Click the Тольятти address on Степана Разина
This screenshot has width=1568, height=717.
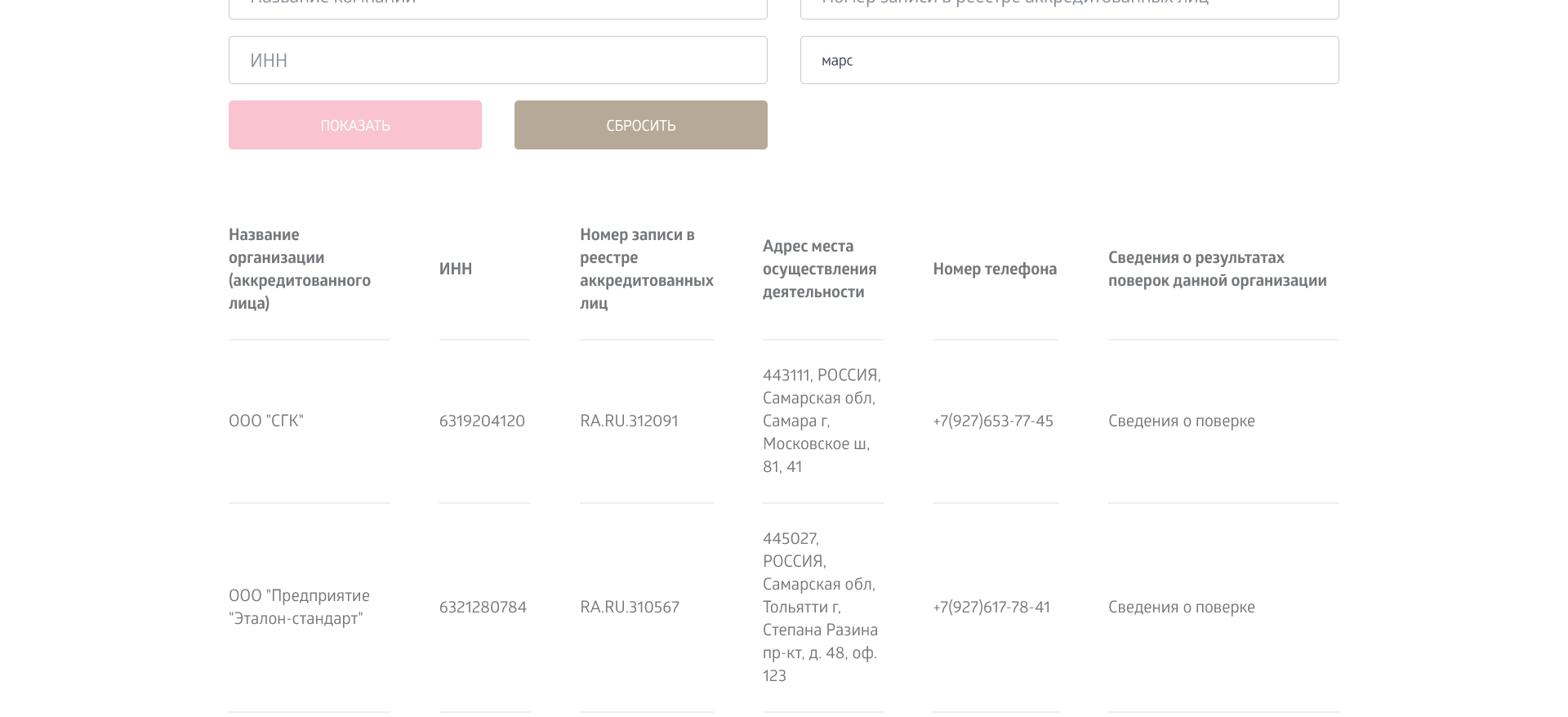point(820,608)
